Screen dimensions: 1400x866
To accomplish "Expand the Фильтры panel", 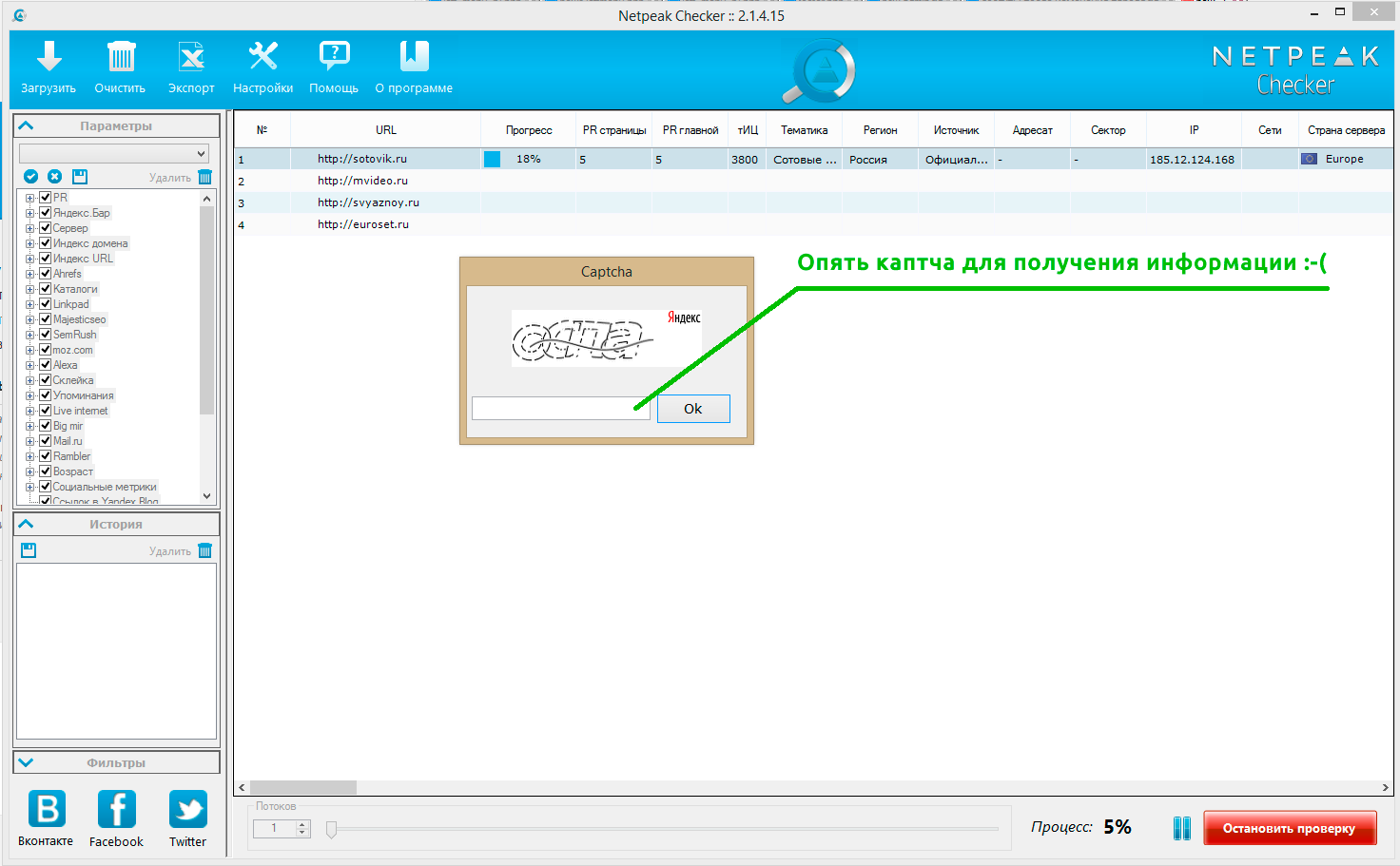I will pos(26,762).
